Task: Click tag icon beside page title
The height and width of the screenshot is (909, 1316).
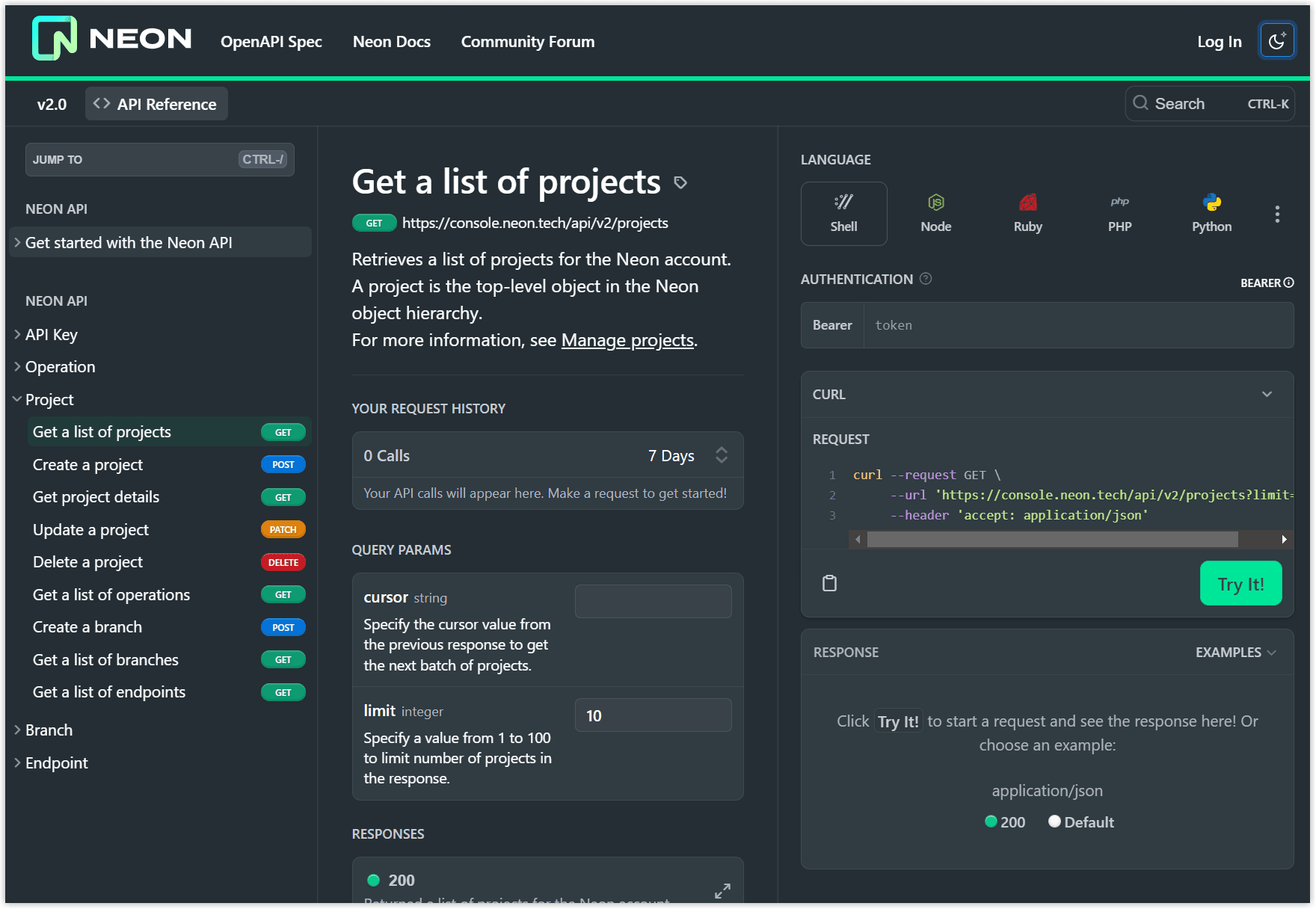Action: point(680,182)
